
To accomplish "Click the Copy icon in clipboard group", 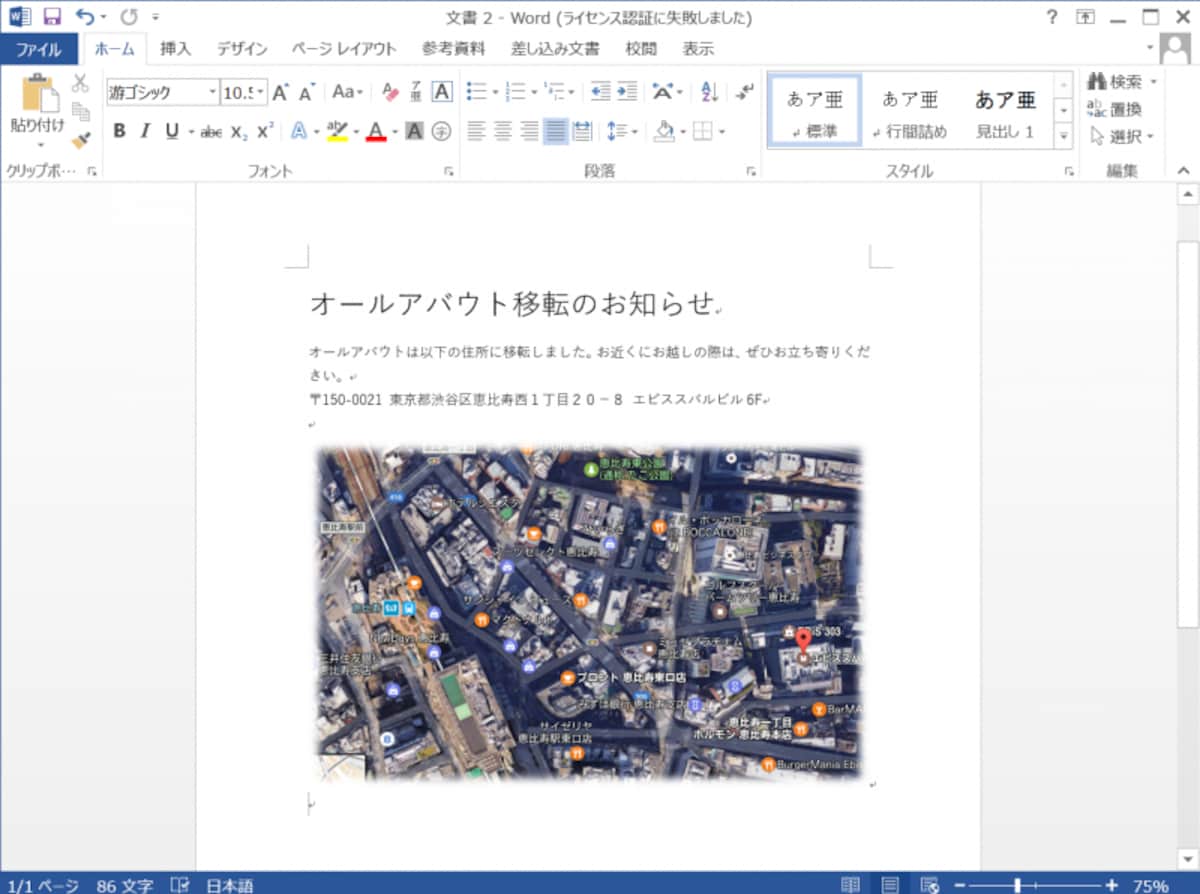I will (x=81, y=111).
